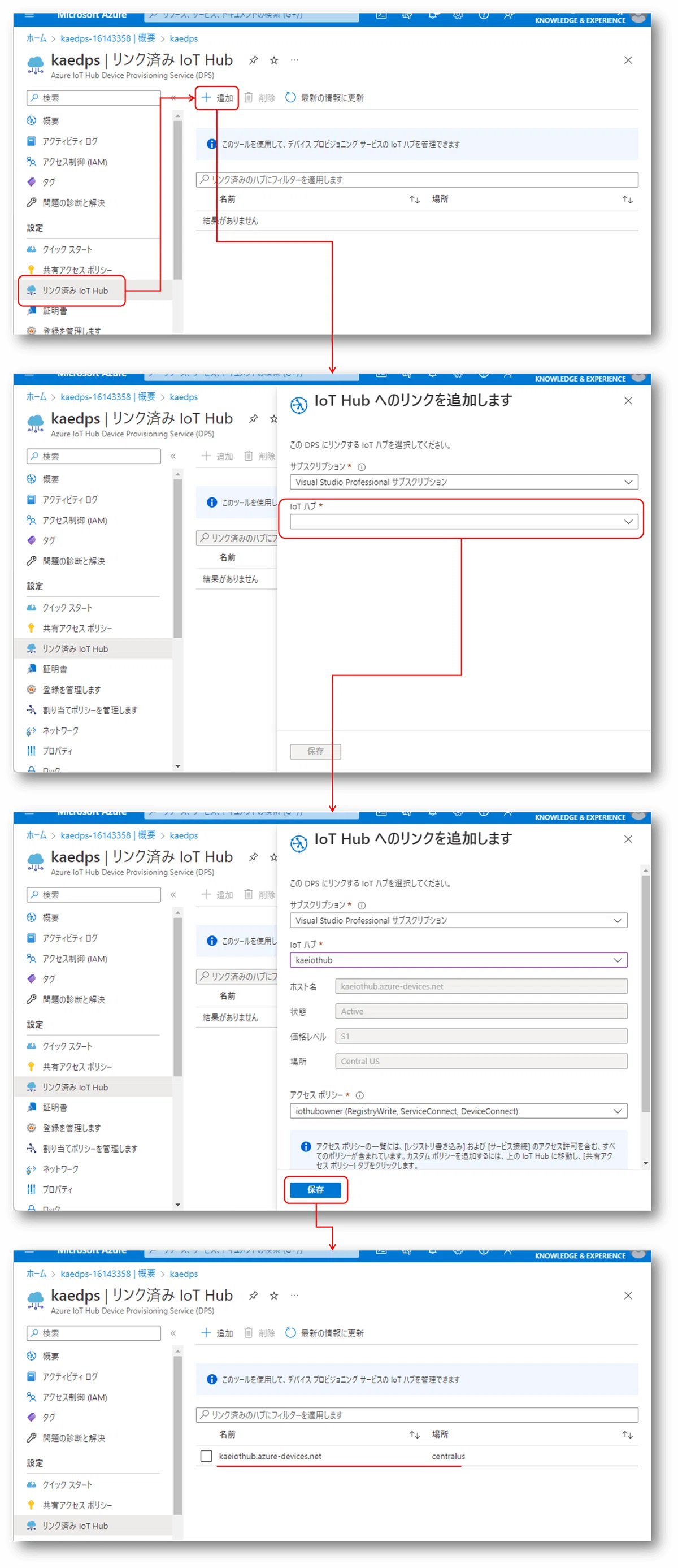Favorite kaedps with star icon, top screenshot

[274, 60]
